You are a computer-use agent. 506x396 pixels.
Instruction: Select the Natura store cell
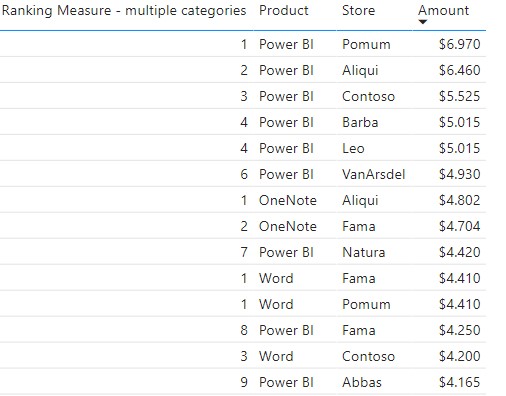(x=363, y=252)
